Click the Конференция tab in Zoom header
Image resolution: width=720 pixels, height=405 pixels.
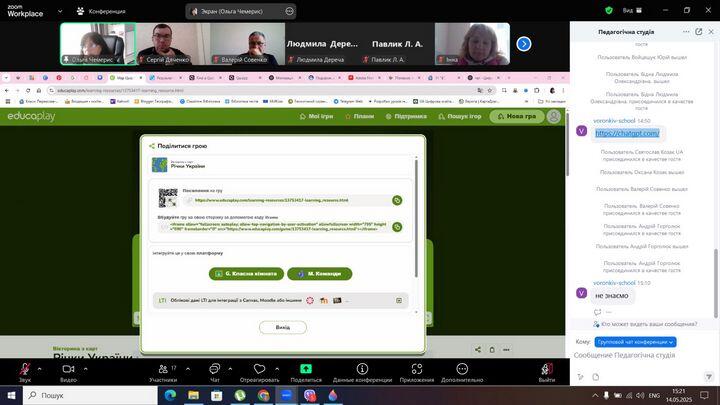tap(101, 11)
